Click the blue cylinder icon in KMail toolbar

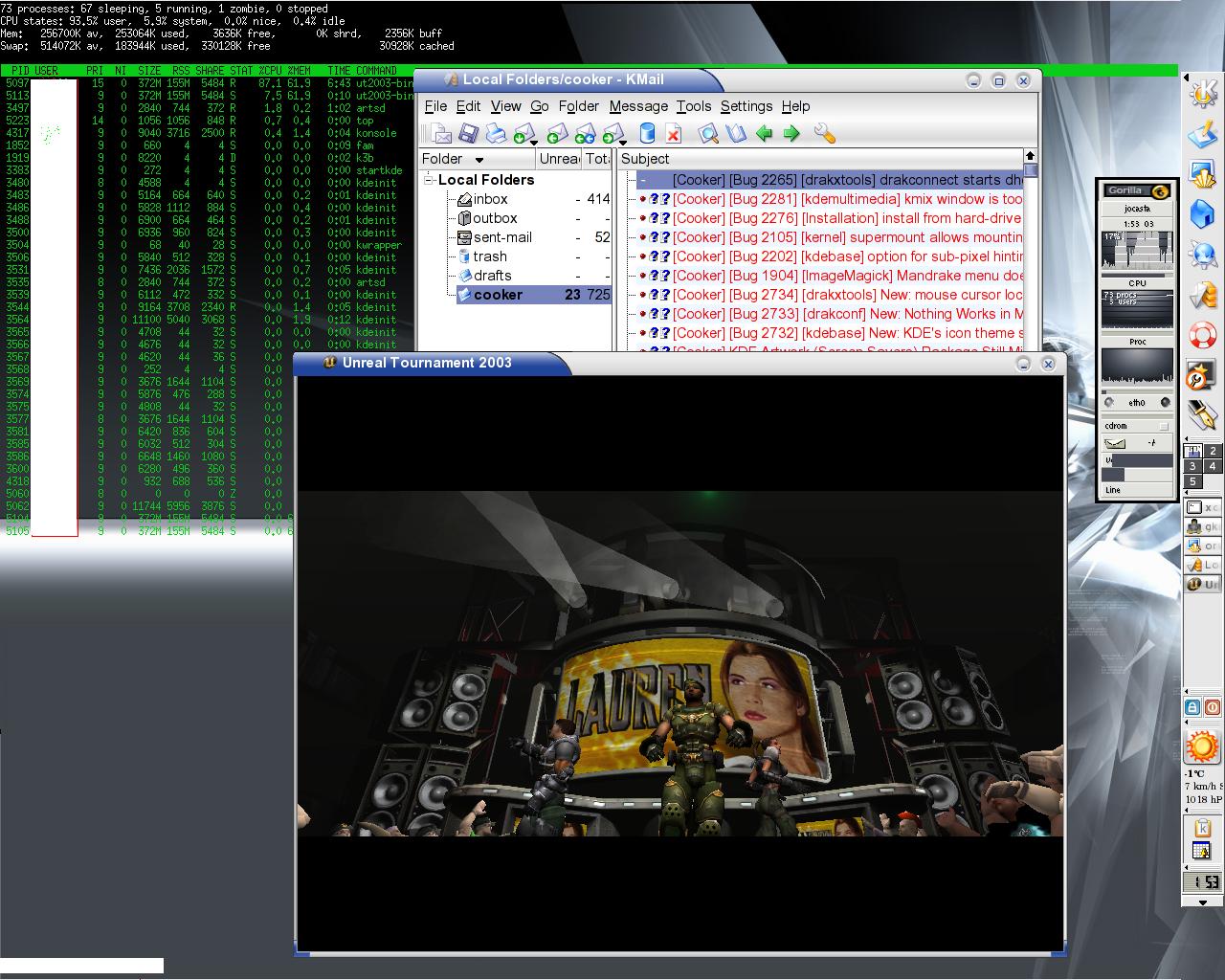coord(647,133)
